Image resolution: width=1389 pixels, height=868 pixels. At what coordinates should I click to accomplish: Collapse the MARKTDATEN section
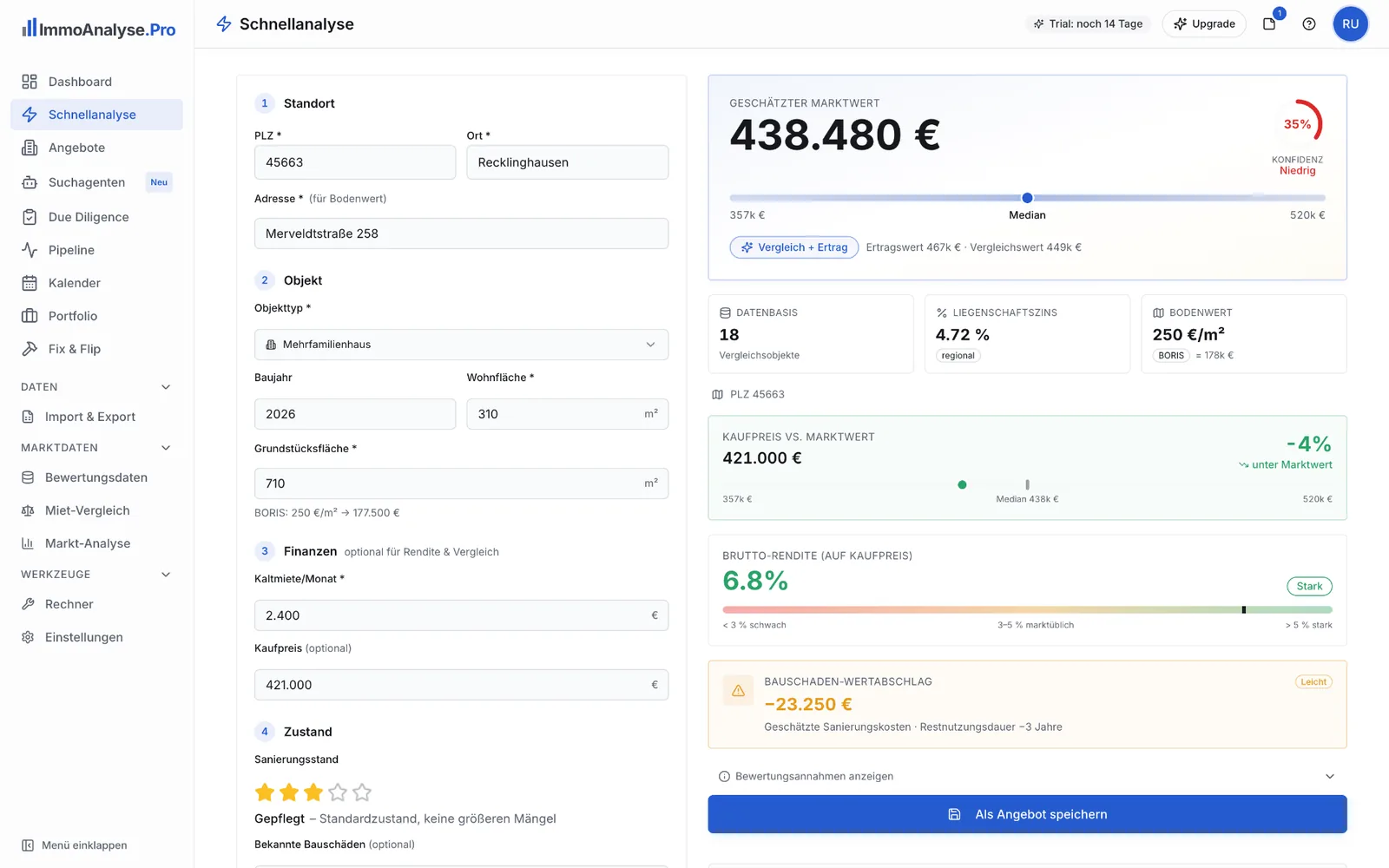pos(166,448)
